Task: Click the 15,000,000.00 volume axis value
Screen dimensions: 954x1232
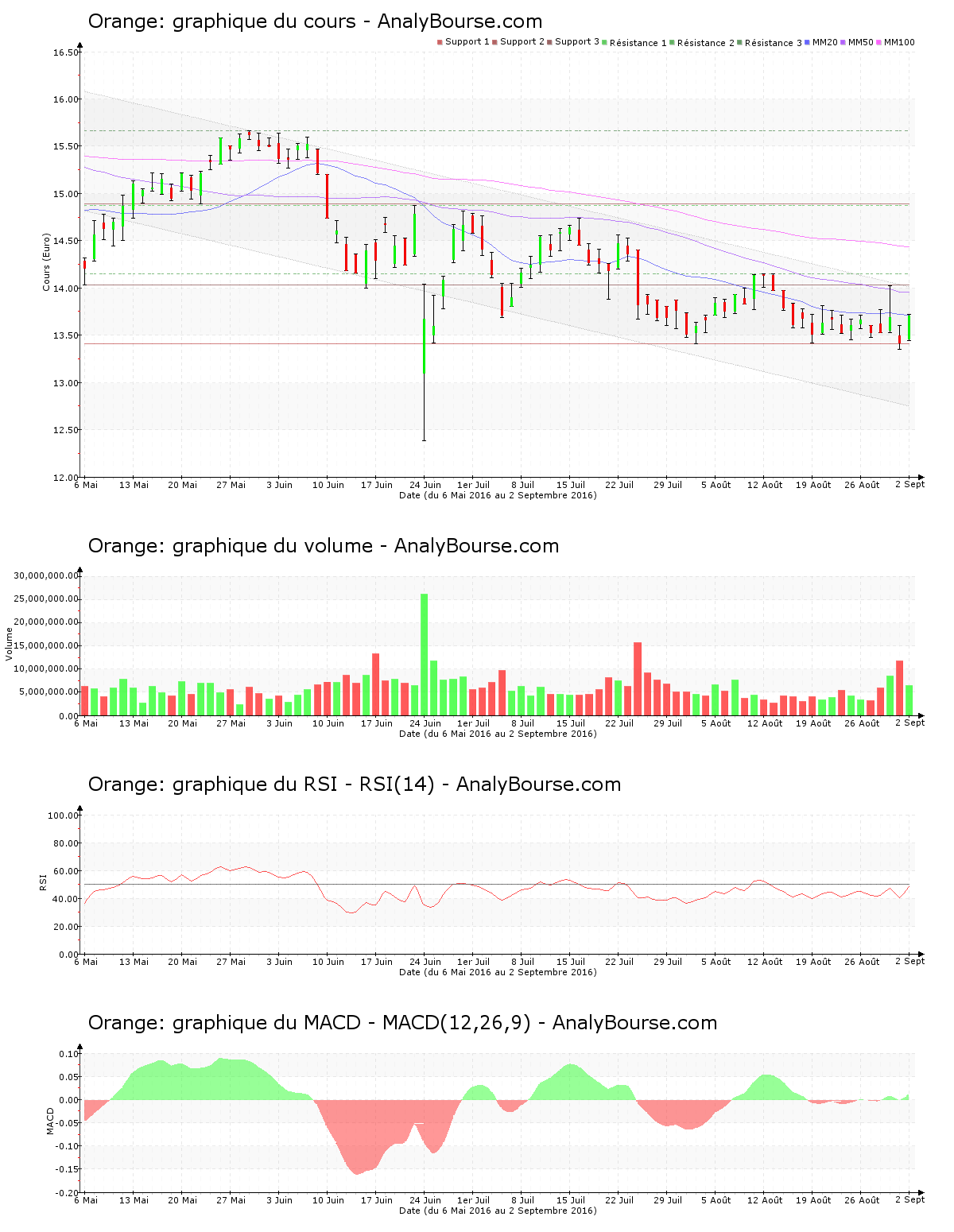Action: click(x=46, y=645)
